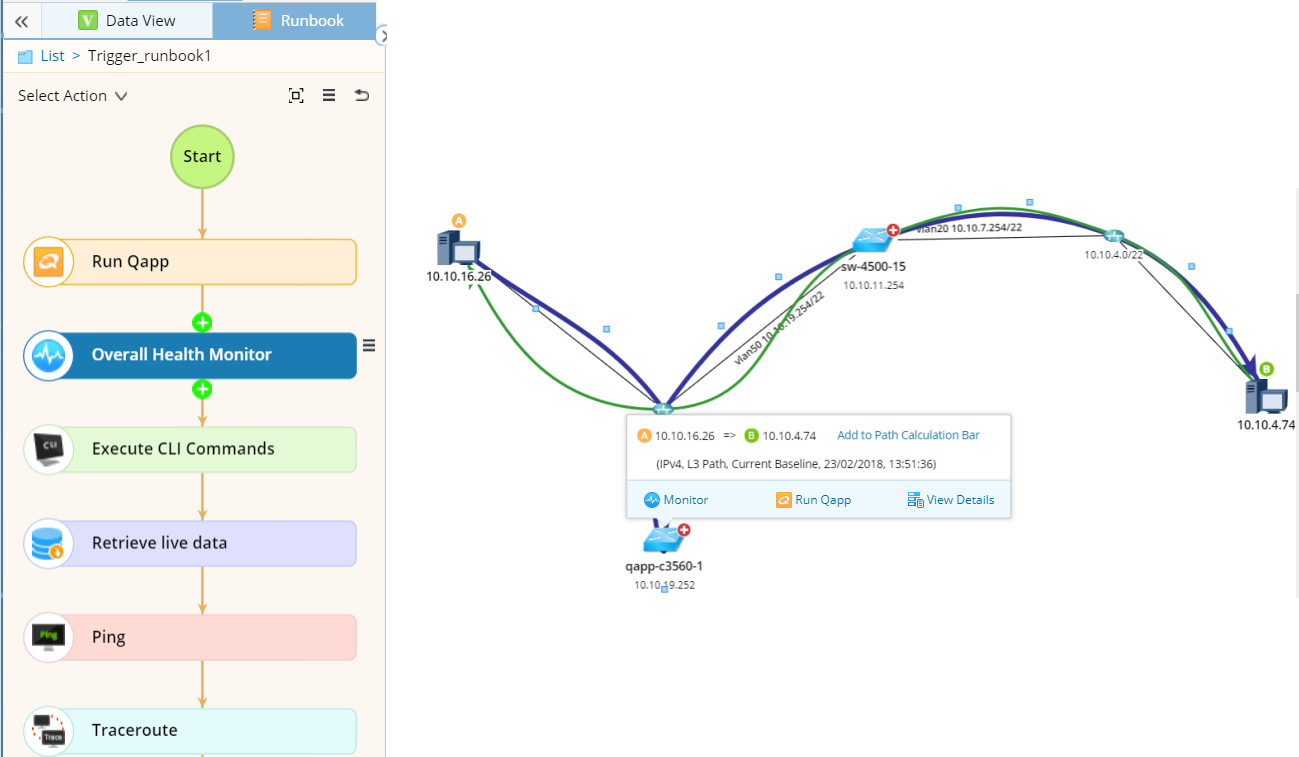Click Monitor in the path popup
The image size is (1299, 757).
coord(676,500)
